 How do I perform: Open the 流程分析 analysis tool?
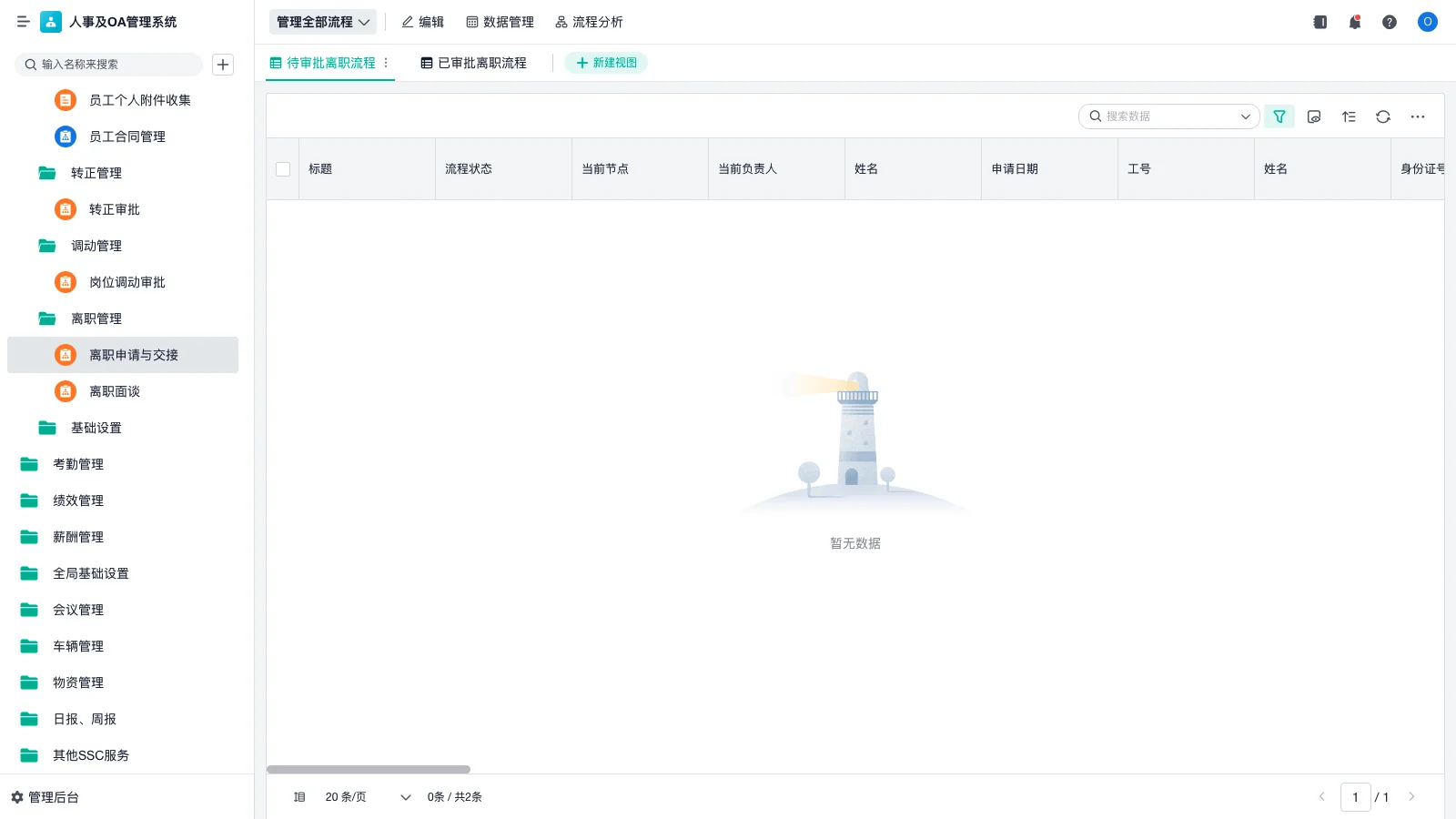590,22
